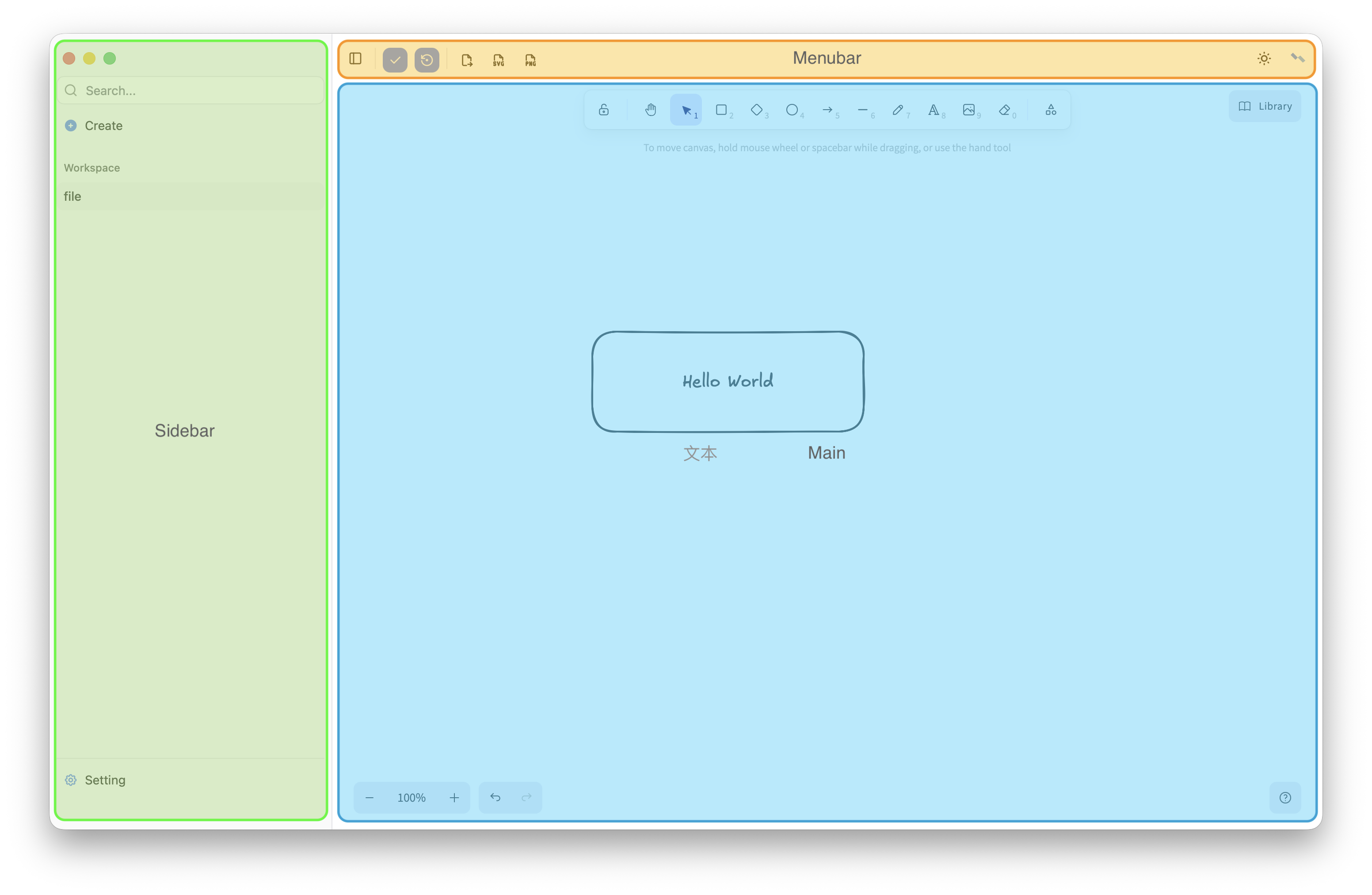Viewport: 1372px width, 895px height.
Task: Expand the Library panel
Action: pos(1264,106)
